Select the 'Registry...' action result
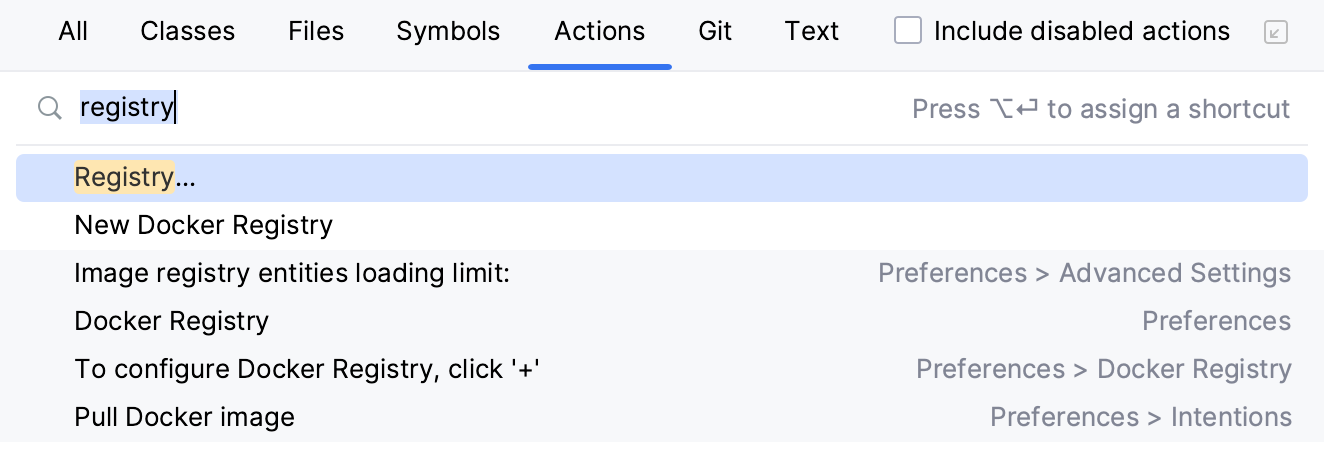The width and height of the screenshot is (1324, 462). tap(135, 178)
